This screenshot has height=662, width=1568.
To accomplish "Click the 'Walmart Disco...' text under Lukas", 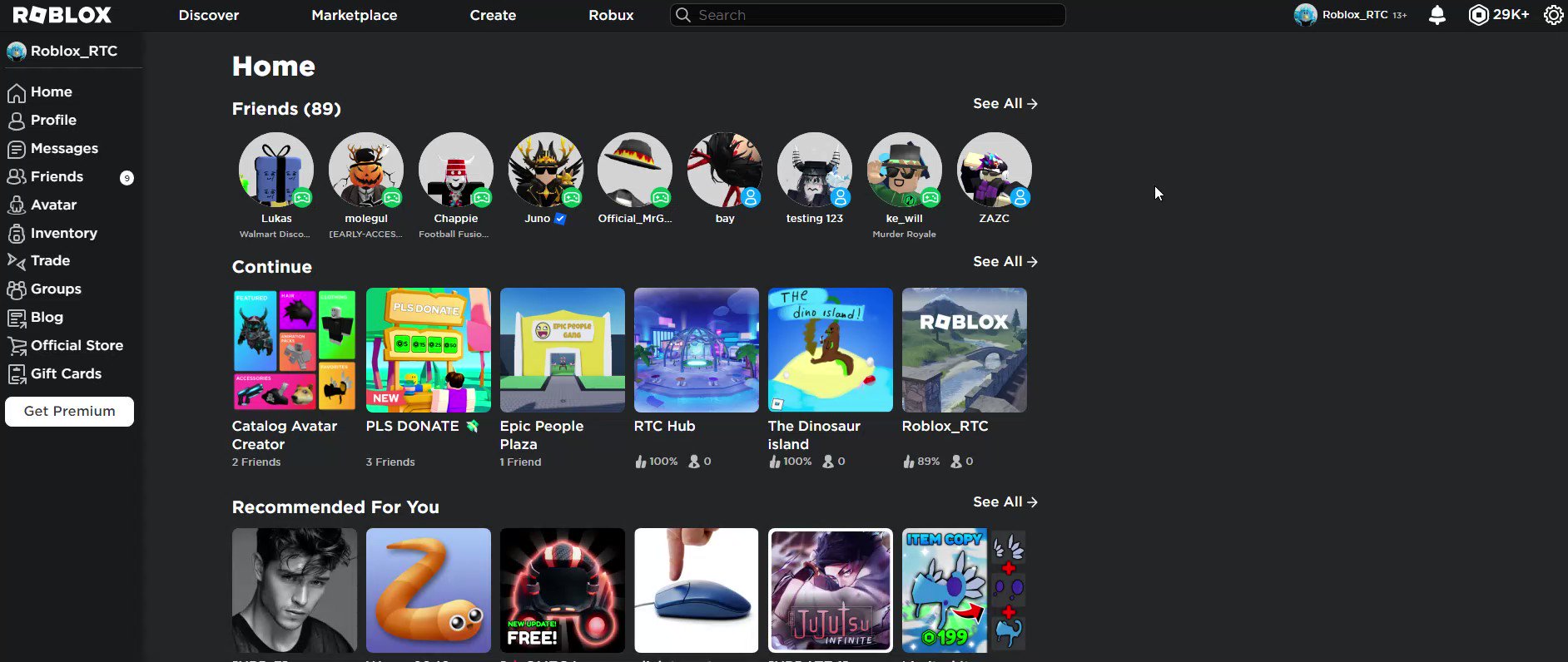I will coord(275,235).
